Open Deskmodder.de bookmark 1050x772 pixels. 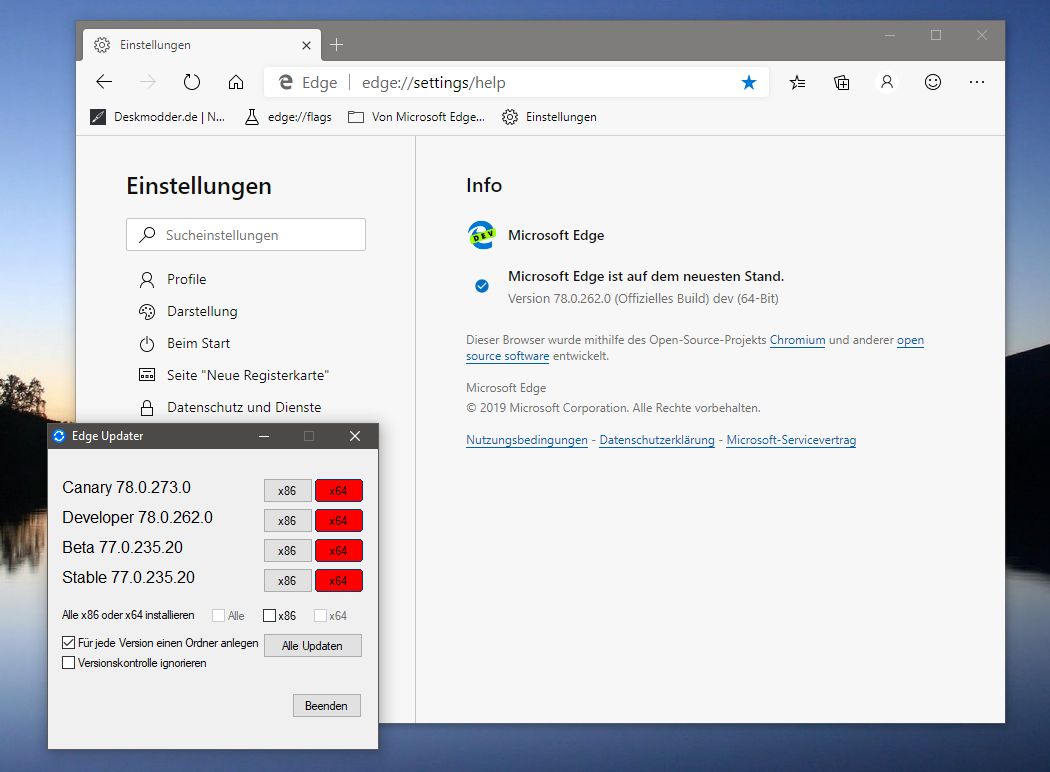tap(157, 117)
